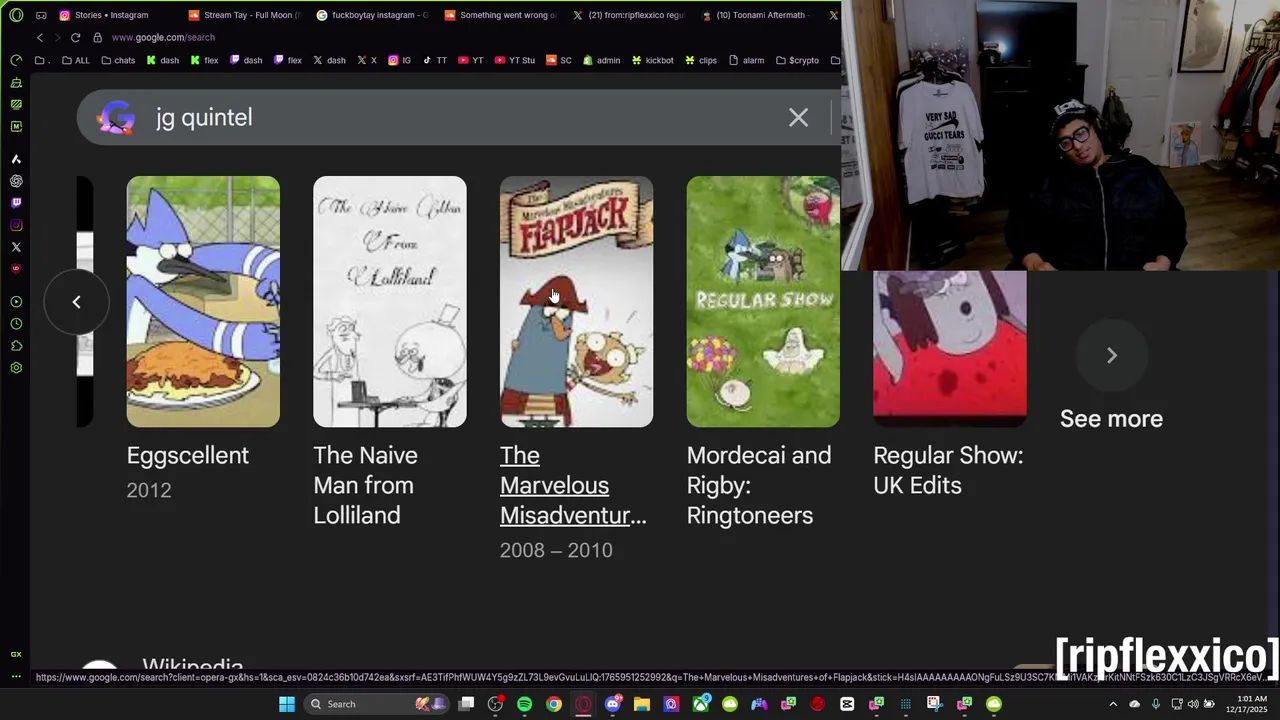Switch to from:ripflexxico X tab
The height and width of the screenshot is (720, 1280).
[629, 15]
